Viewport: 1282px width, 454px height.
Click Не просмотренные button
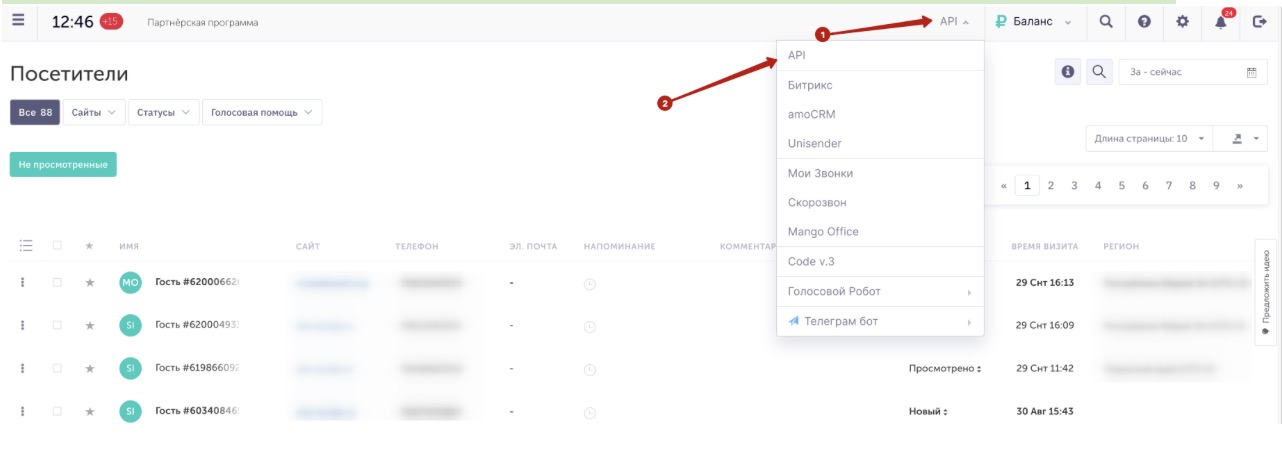coord(63,165)
